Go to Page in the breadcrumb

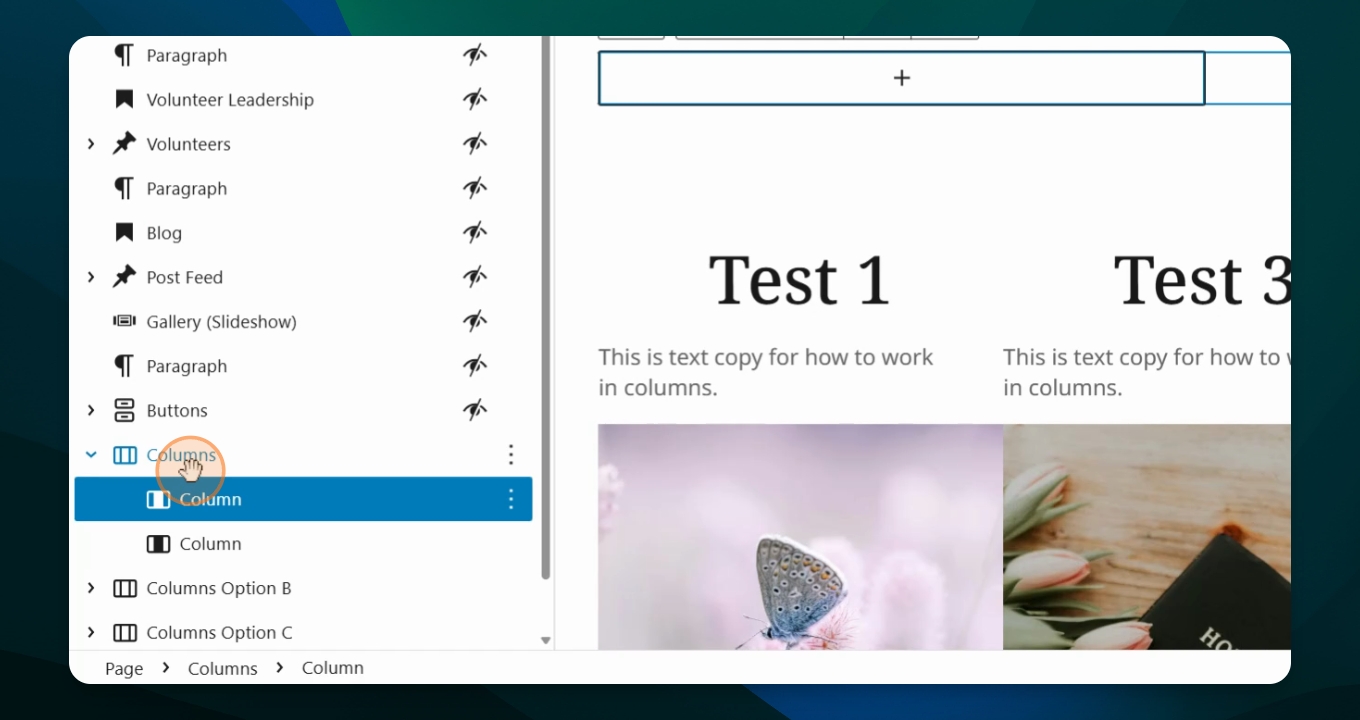[x=124, y=668]
